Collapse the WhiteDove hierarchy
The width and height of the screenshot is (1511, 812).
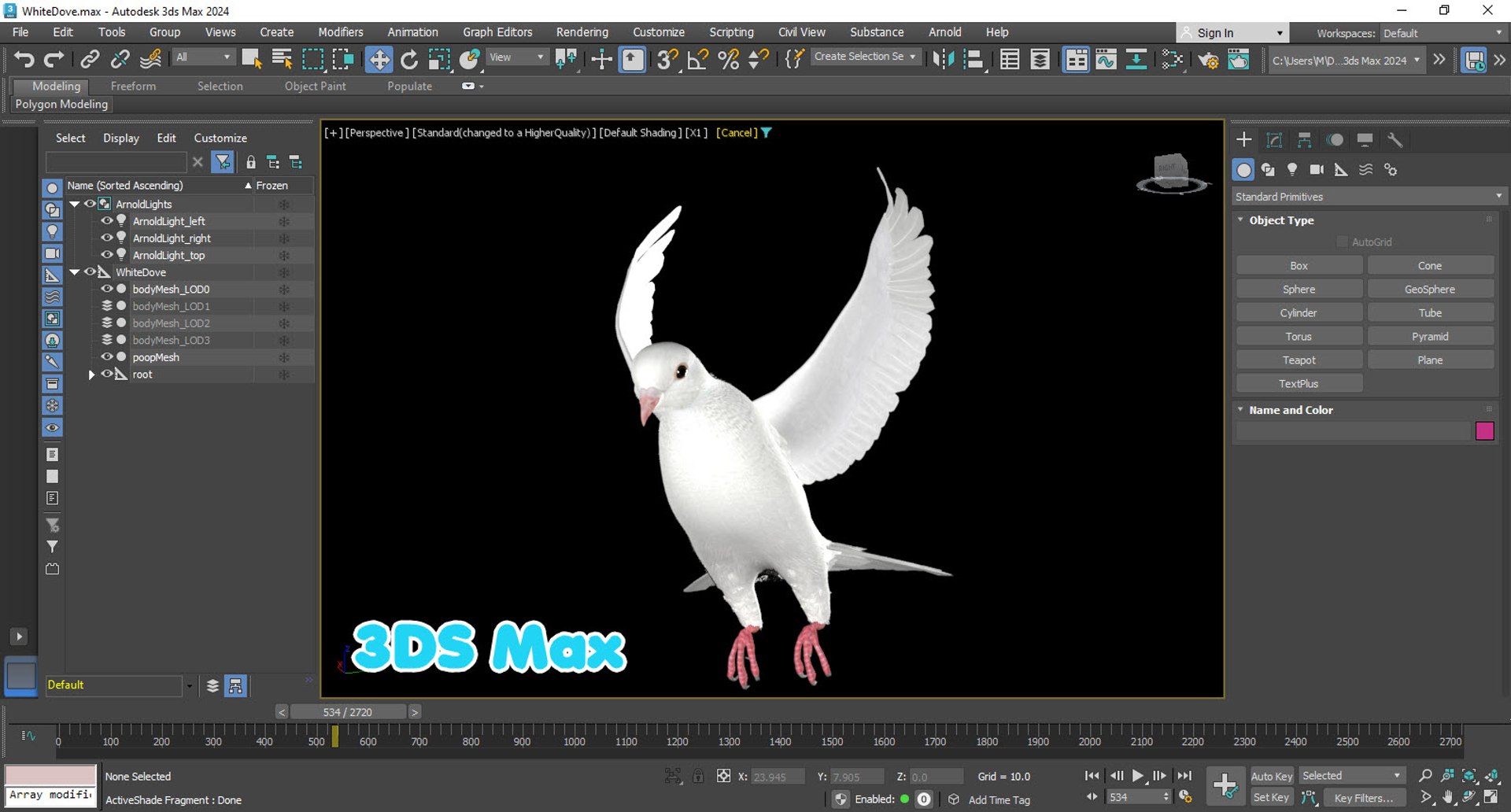coord(75,272)
